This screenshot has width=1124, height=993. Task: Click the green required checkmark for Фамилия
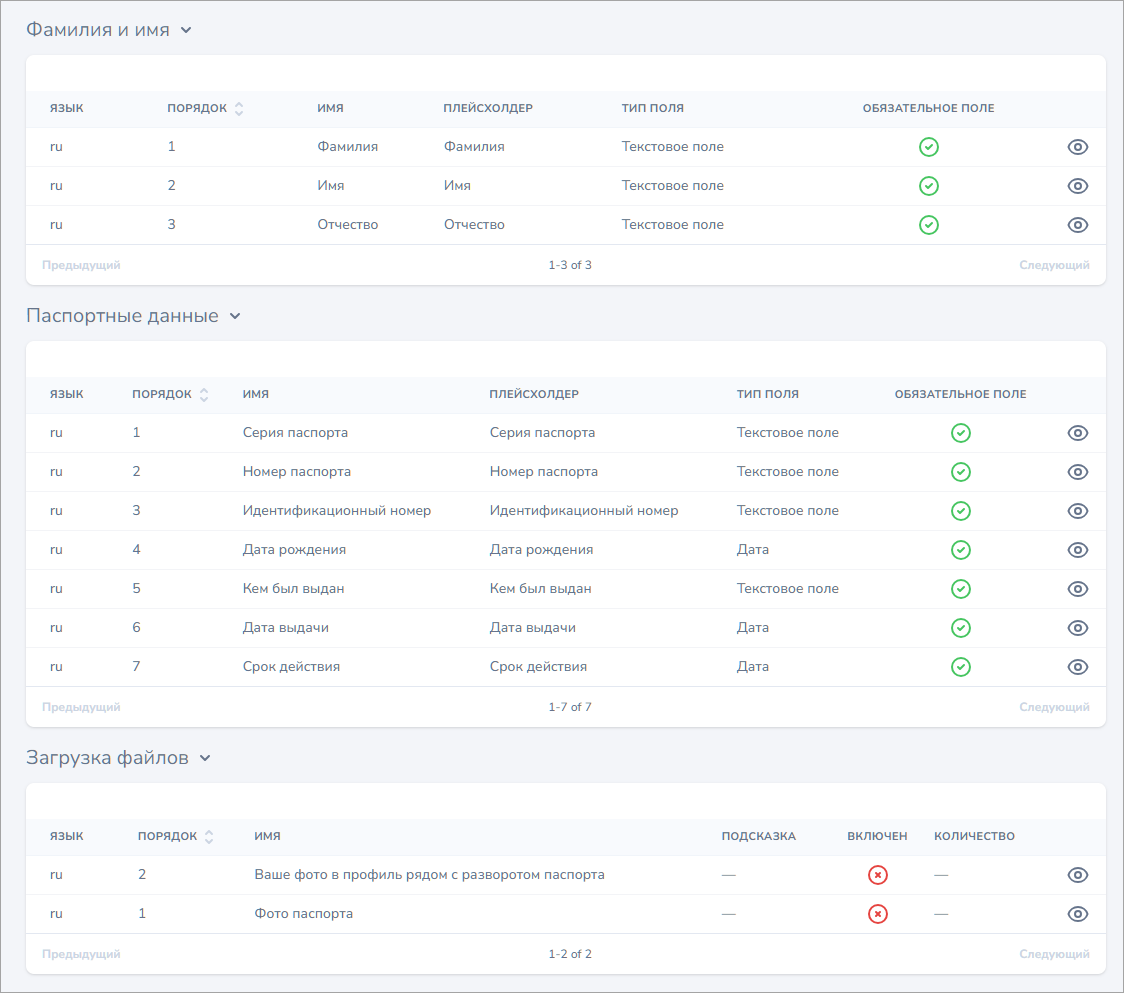(x=929, y=147)
